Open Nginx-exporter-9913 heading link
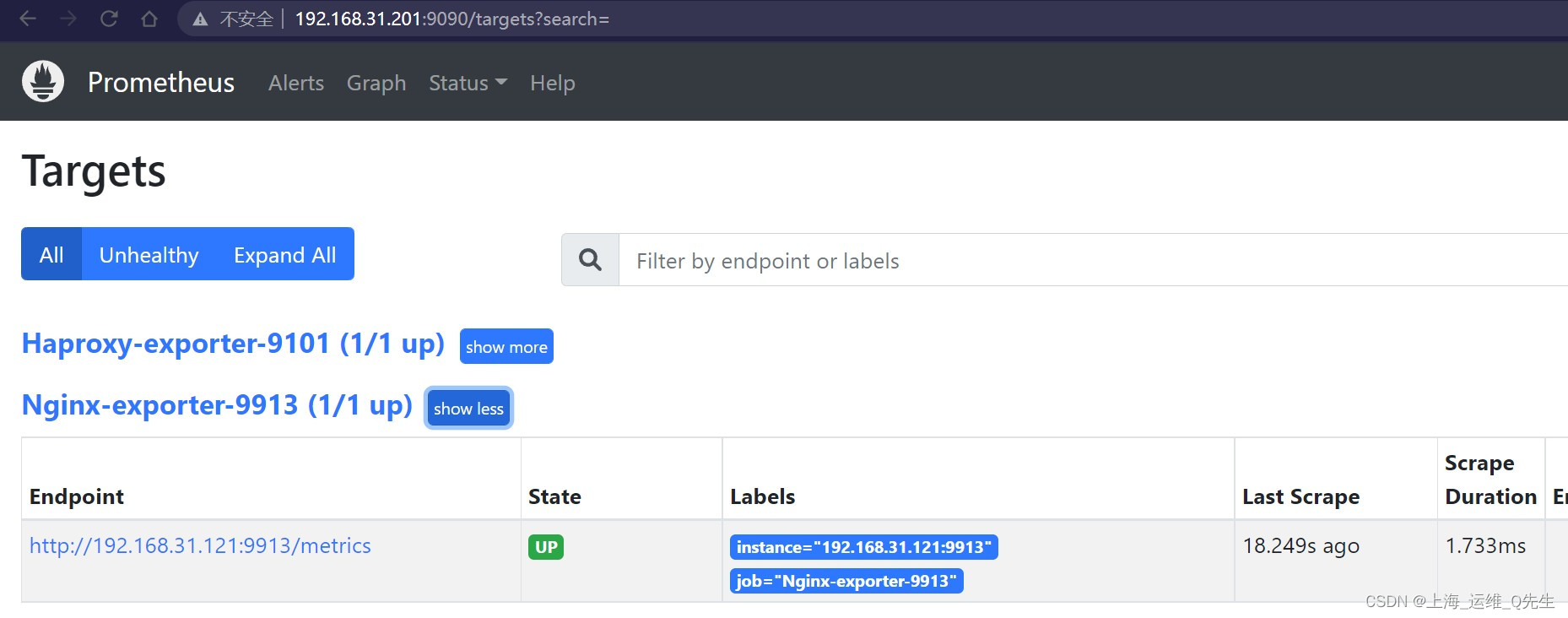1568x618 pixels. click(217, 405)
